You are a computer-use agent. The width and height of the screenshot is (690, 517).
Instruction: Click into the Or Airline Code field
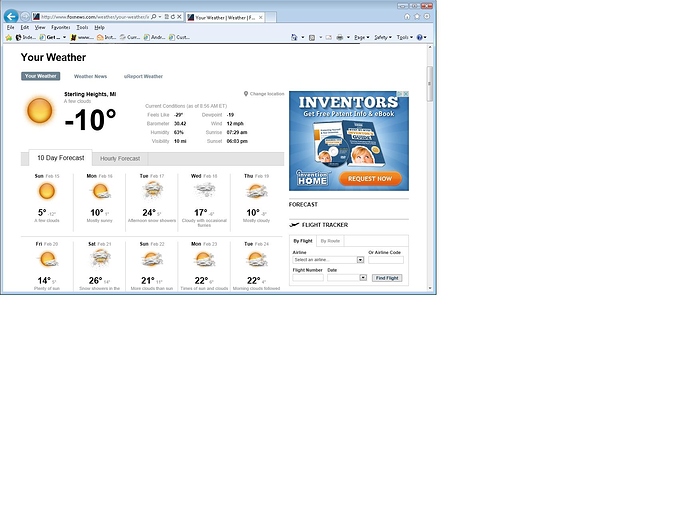pos(386,260)
